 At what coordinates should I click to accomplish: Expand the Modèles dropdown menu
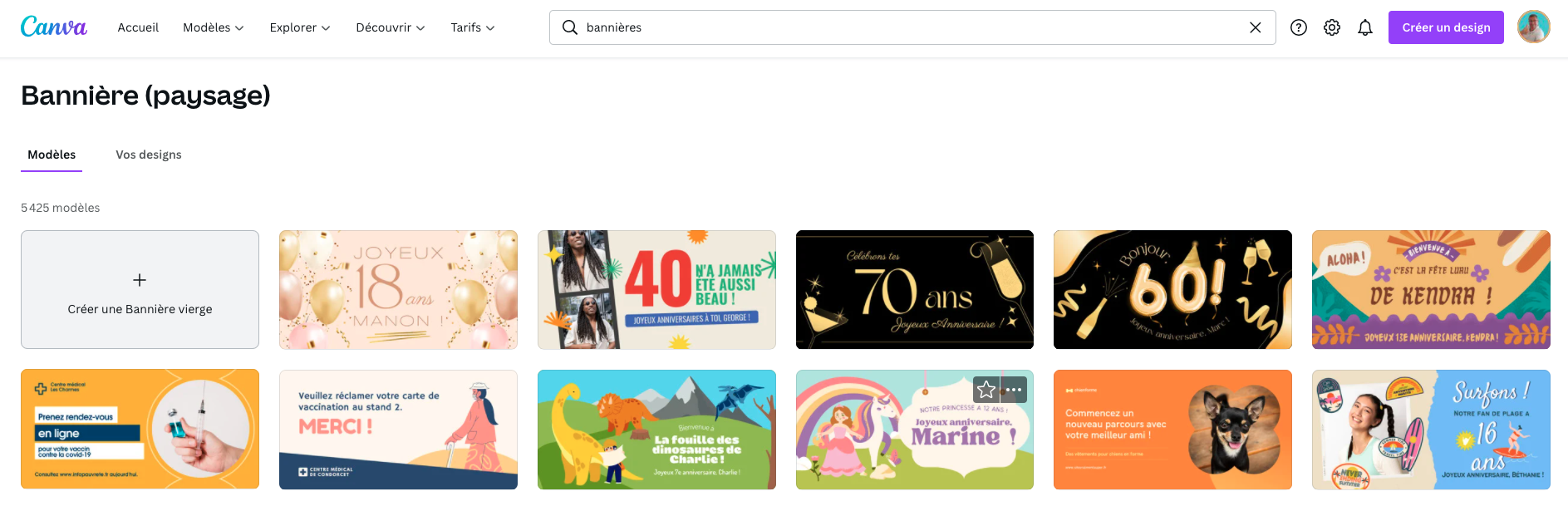pos(214,27)
